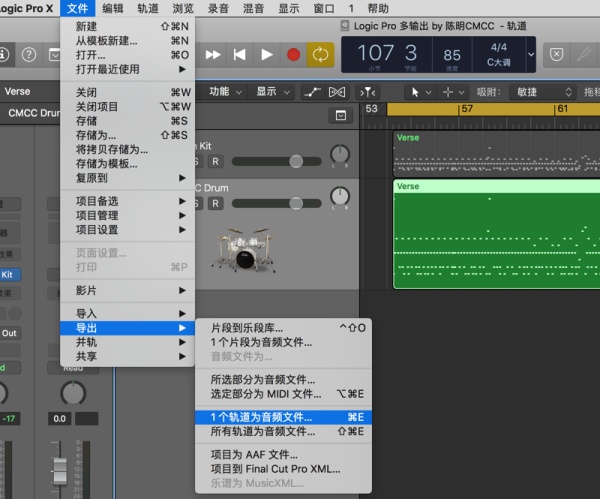600x499 pixels.
Task: Enable record on the C Drum track R button
Action: (x=215, y=203)
